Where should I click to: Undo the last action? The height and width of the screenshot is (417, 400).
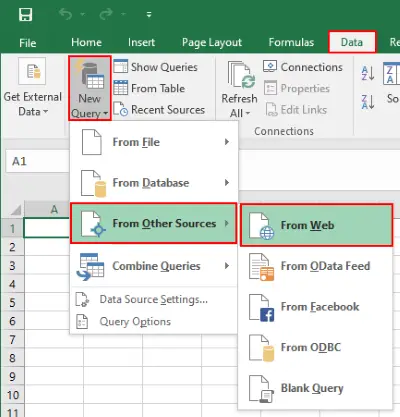pos(65,14)
